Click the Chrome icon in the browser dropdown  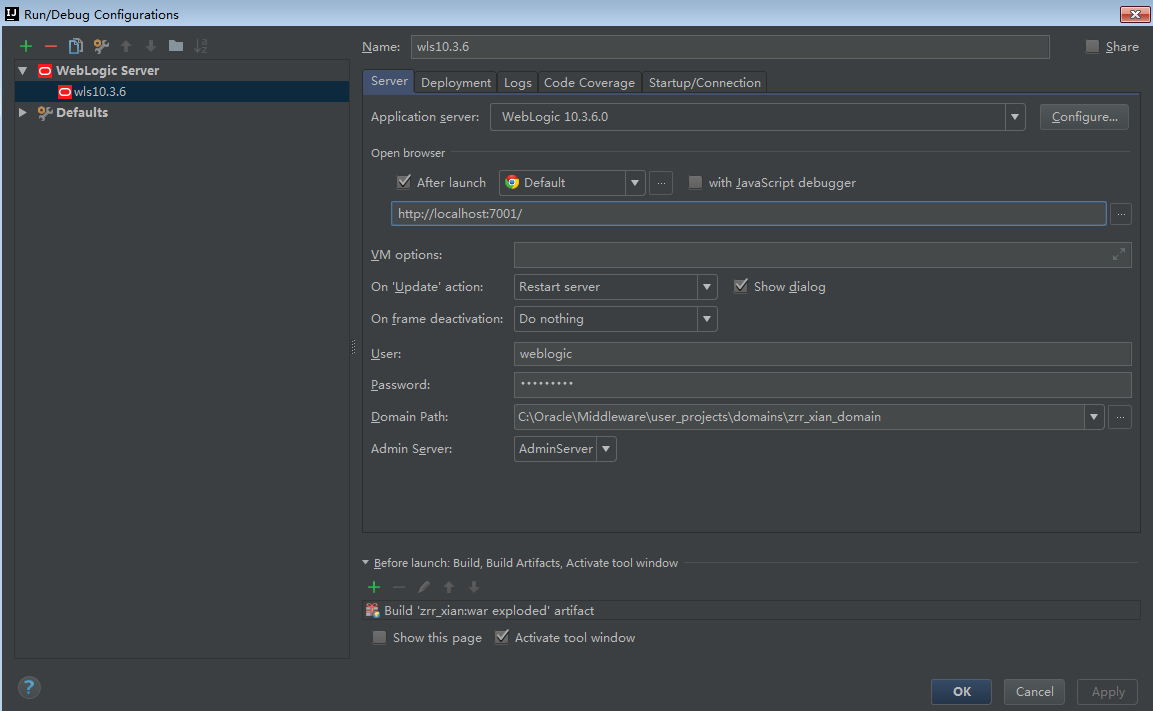512,182
